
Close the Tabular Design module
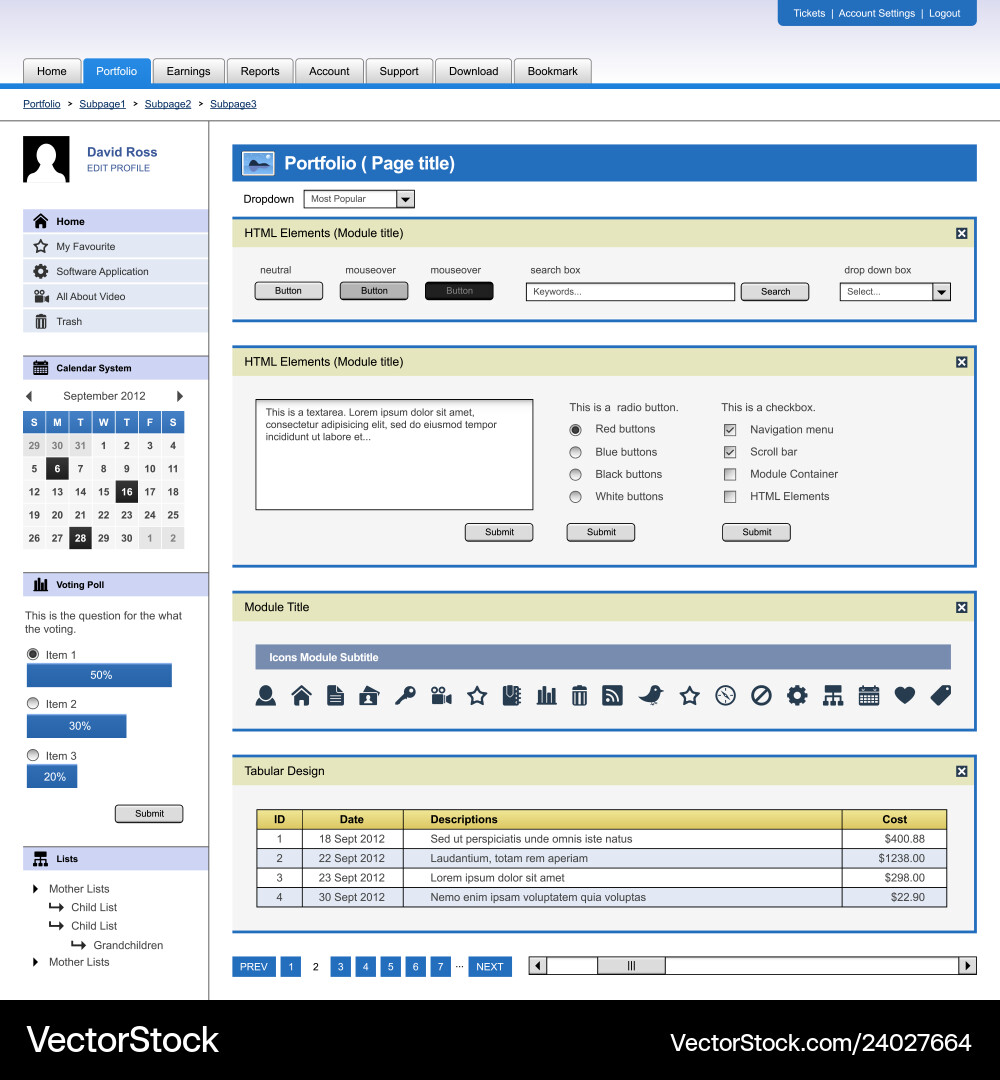pos(961,771)
